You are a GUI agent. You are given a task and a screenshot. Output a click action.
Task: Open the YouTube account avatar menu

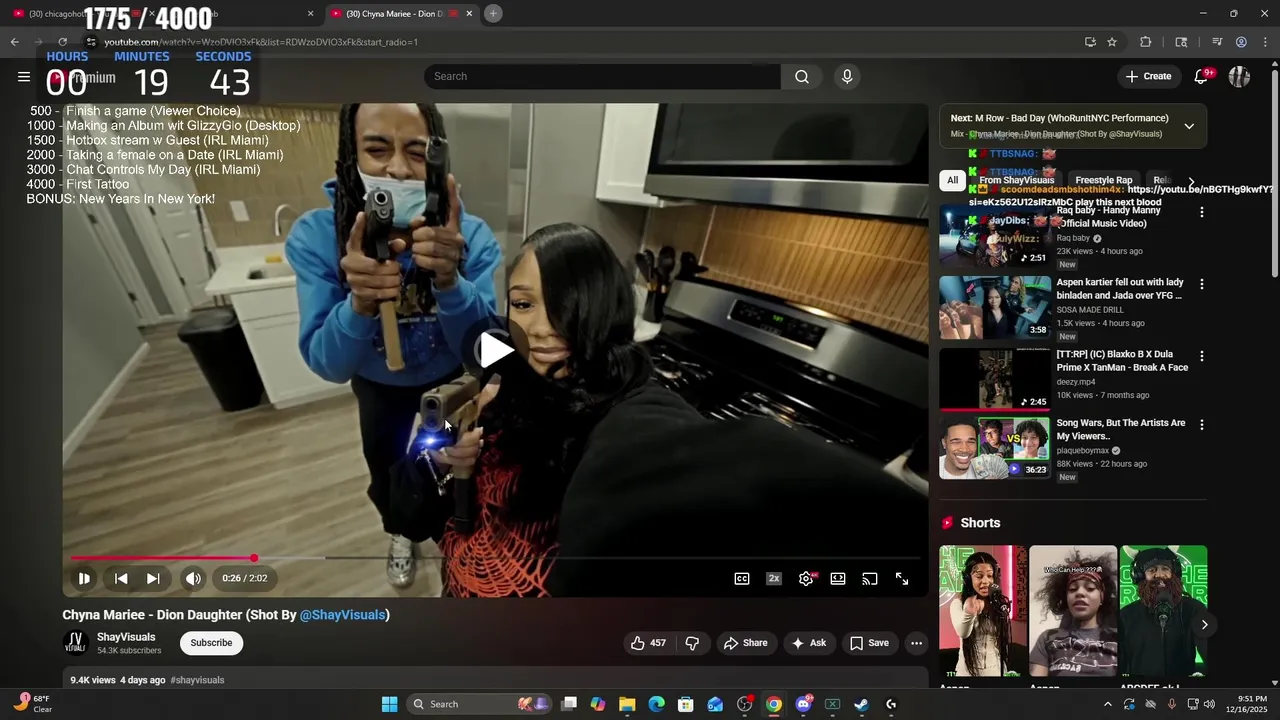point(1240,76)
